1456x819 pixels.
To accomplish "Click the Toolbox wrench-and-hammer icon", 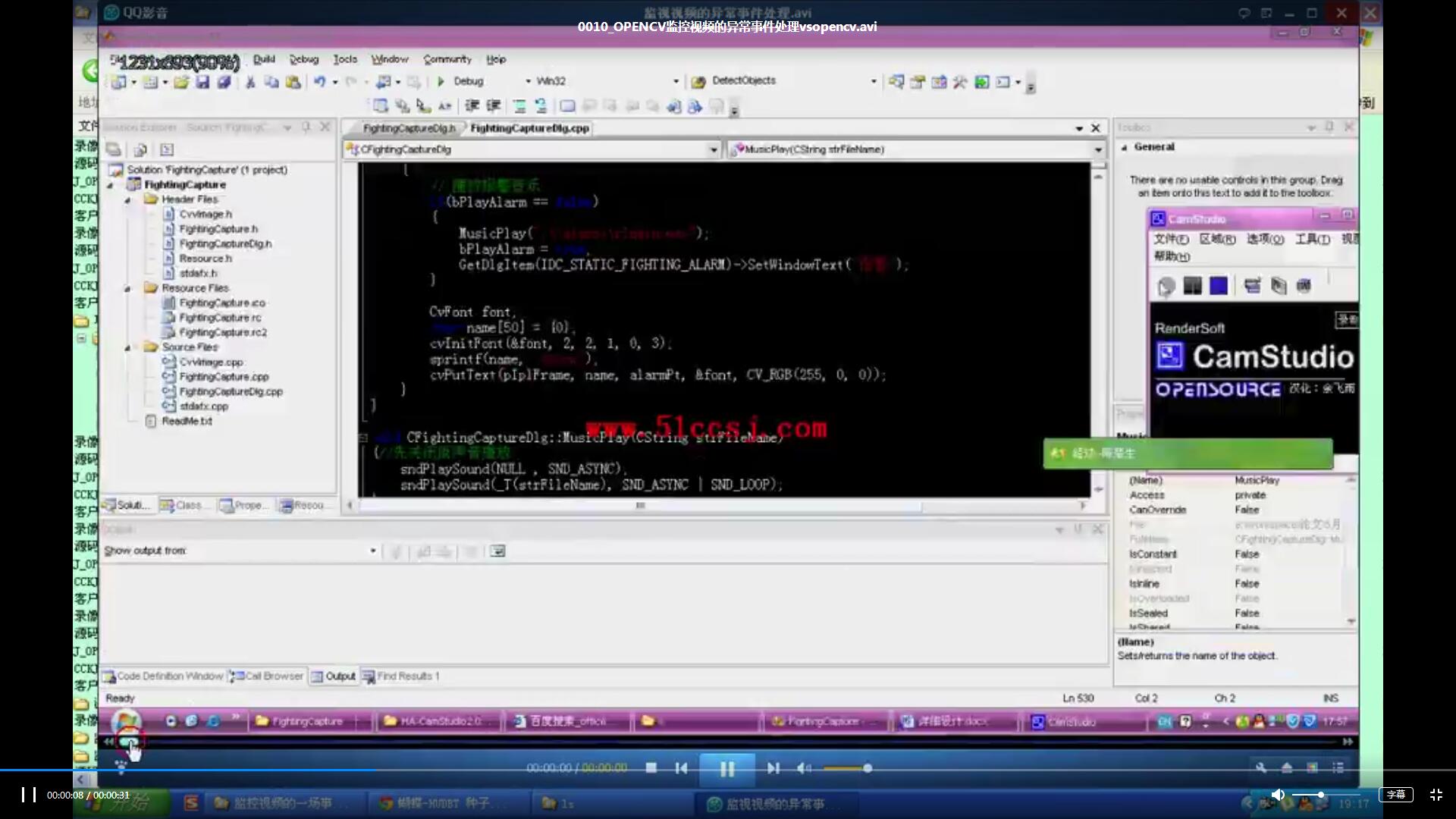I will [960, 81].
